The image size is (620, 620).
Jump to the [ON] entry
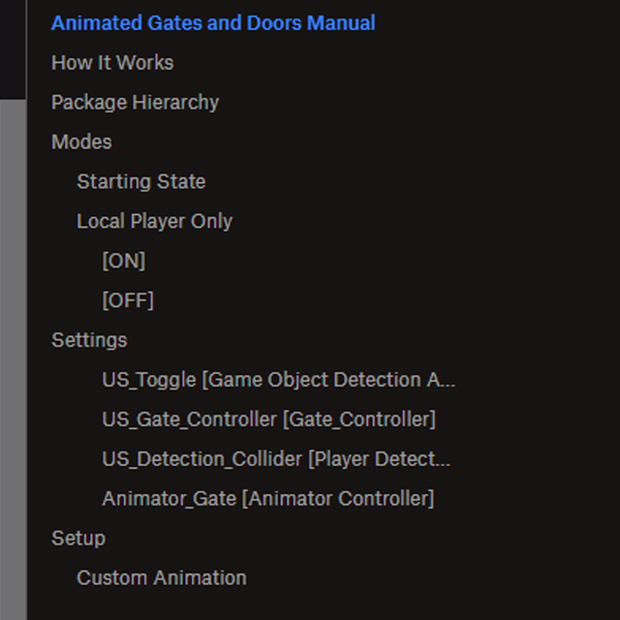(124, 261)
